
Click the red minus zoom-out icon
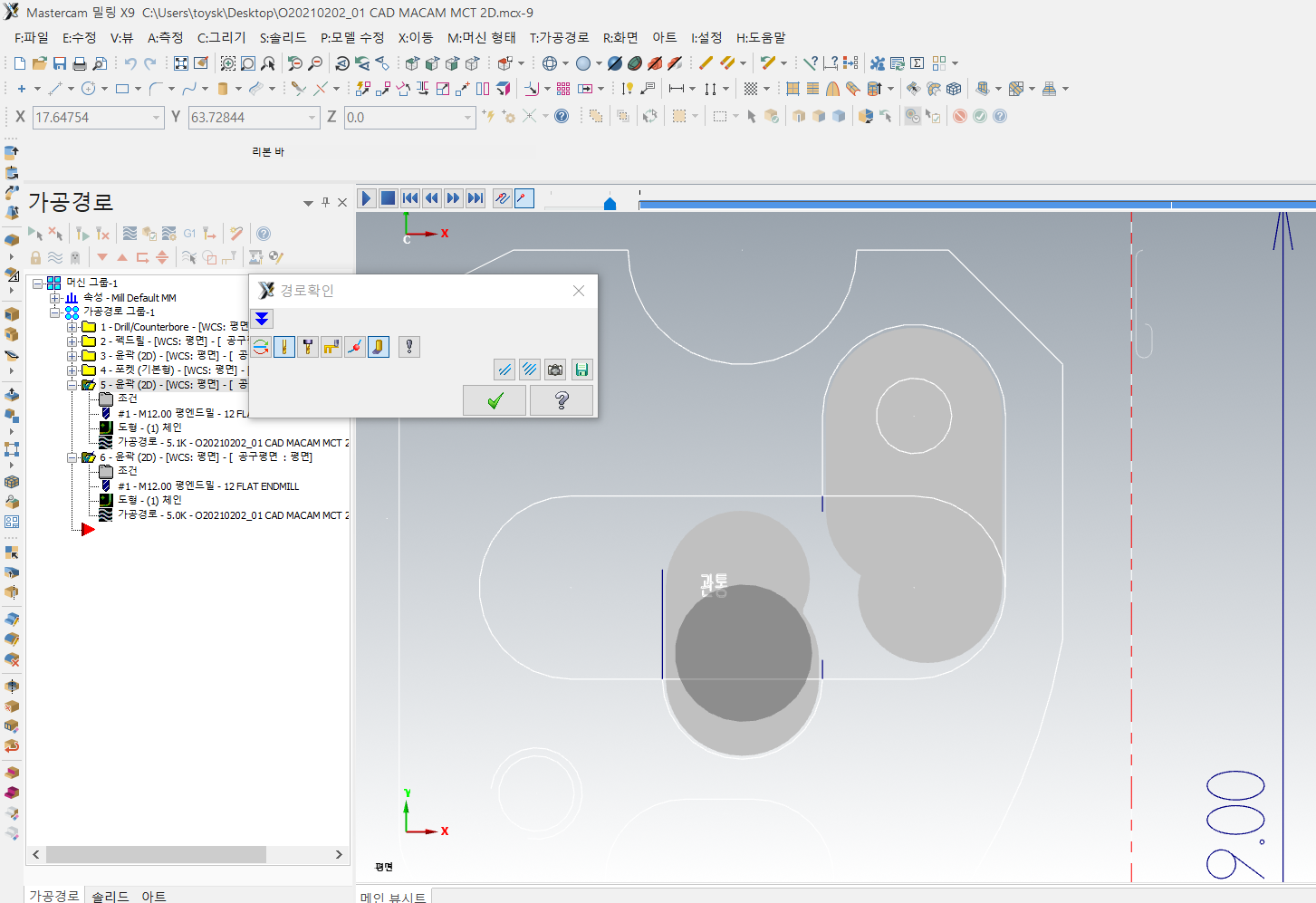(x=315, y=63)
